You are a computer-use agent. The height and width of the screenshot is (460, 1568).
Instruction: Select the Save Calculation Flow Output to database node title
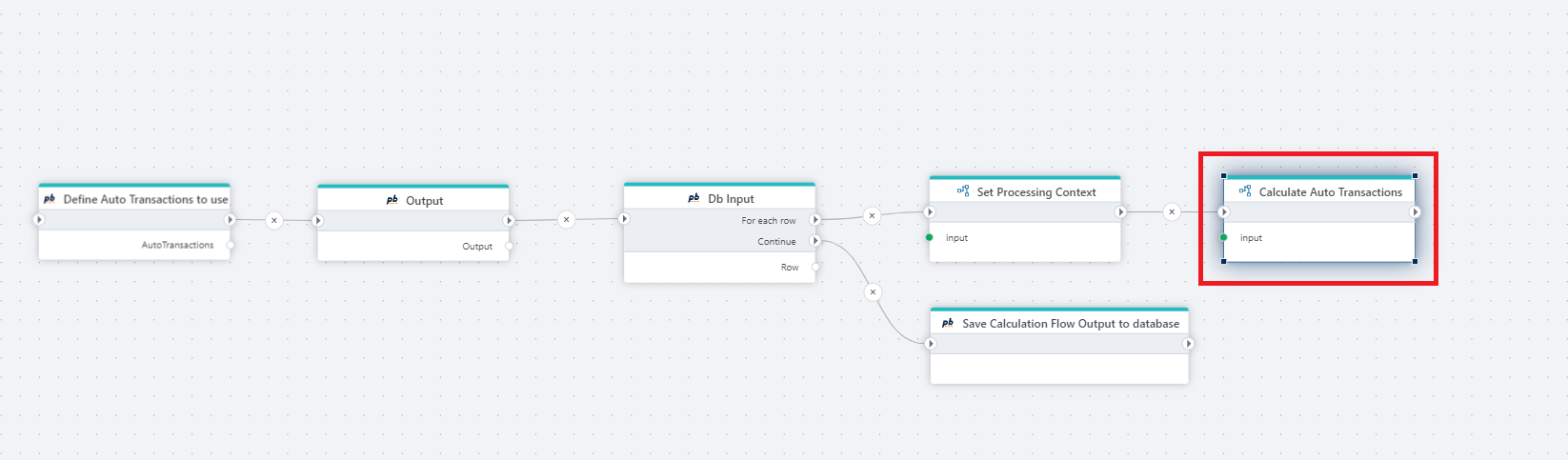pos(1070,324)
